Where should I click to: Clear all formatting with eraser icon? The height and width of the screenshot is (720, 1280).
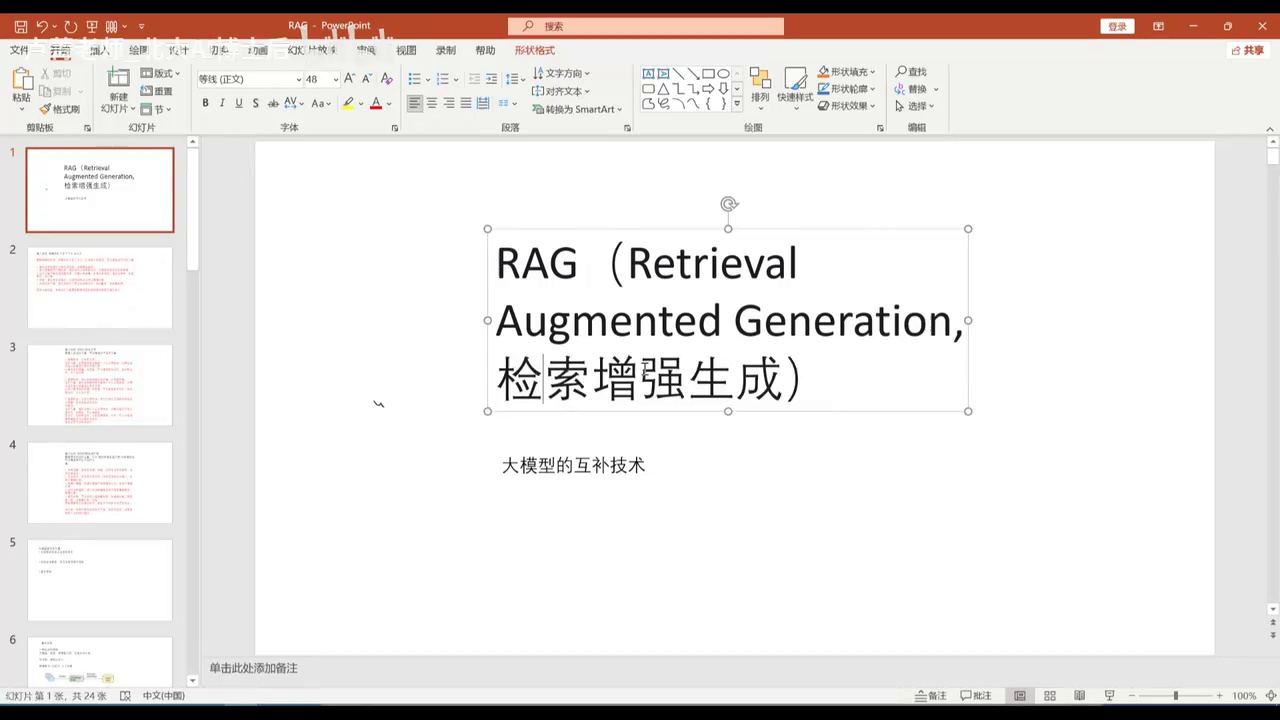tap(387, 79)
